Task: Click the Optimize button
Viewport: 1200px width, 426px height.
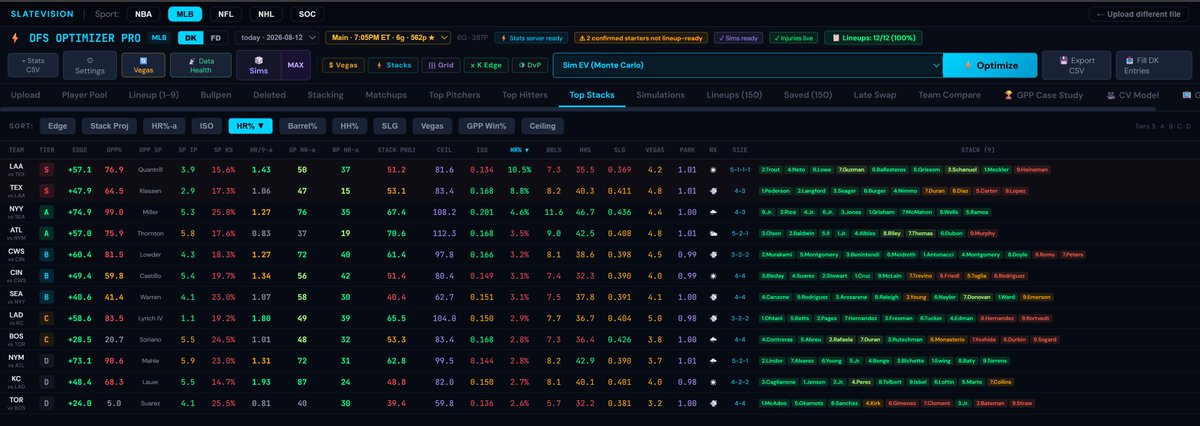Action: [990, 65]
